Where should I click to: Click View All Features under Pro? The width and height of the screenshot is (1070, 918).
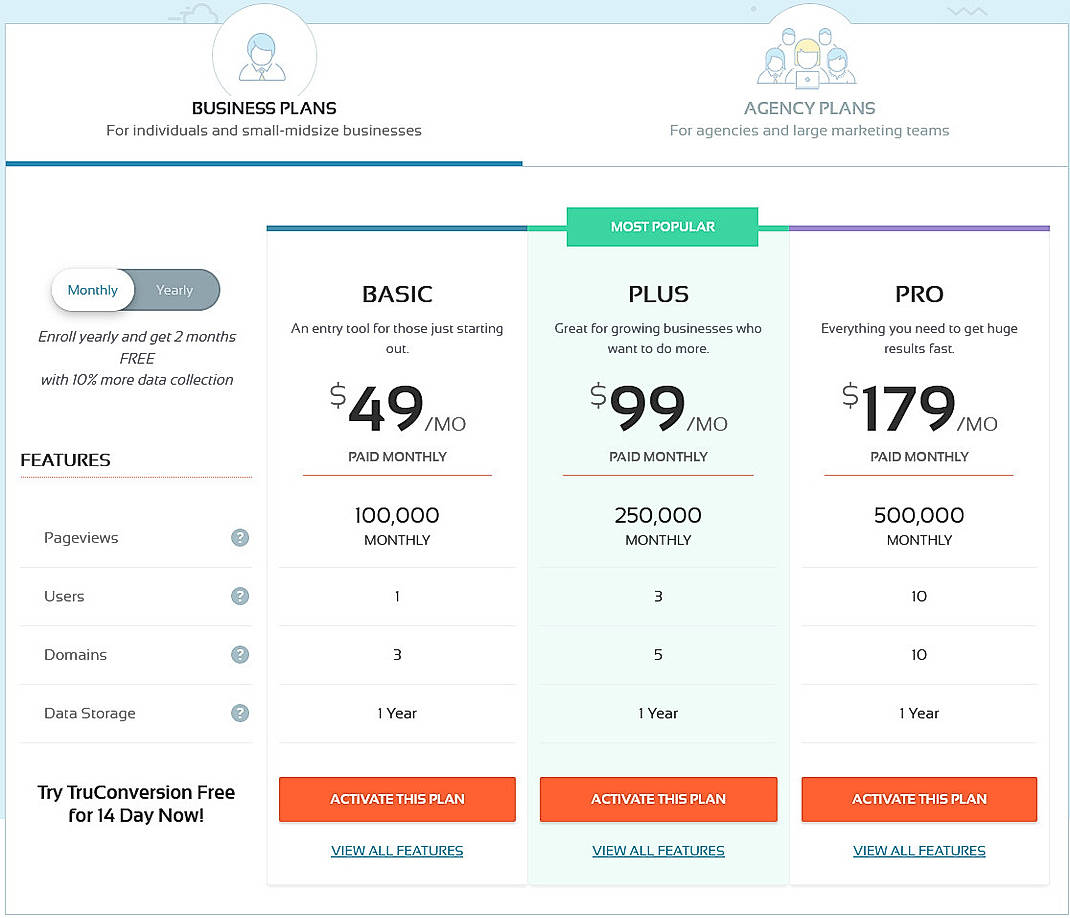[x=918, y=850]
